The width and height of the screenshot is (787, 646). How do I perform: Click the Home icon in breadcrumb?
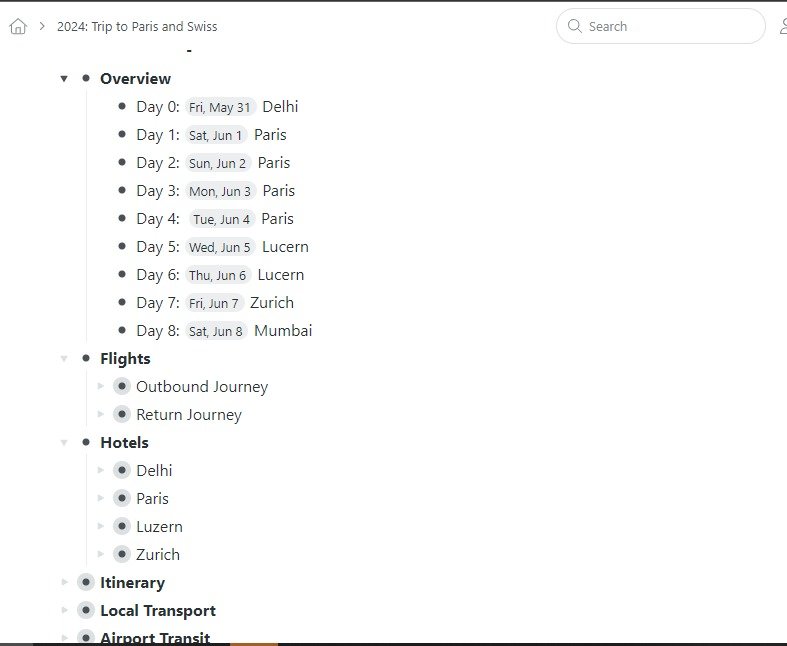pyautogui.click(x=18, y=27)
